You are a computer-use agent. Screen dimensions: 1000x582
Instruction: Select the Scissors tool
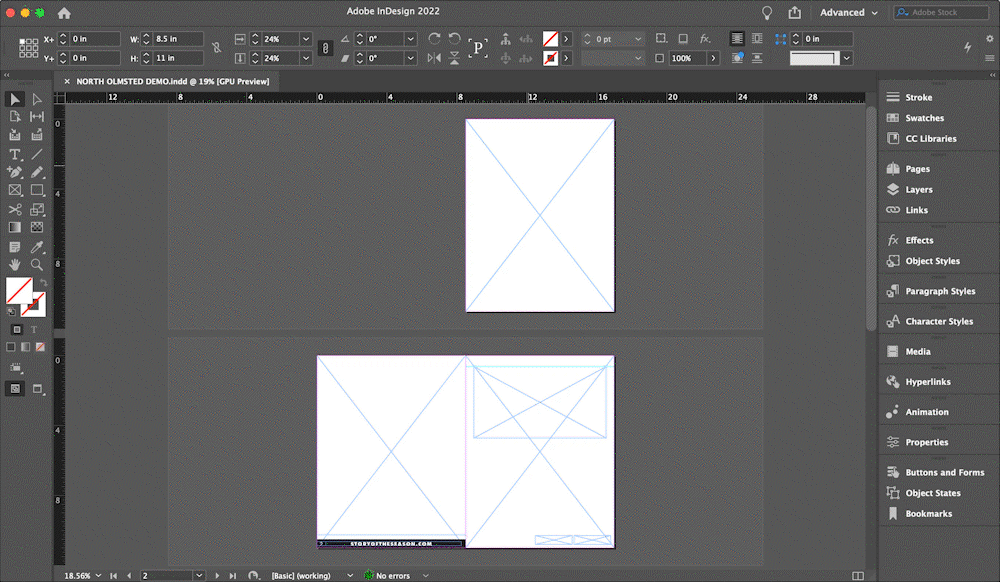tap(15, 209)
